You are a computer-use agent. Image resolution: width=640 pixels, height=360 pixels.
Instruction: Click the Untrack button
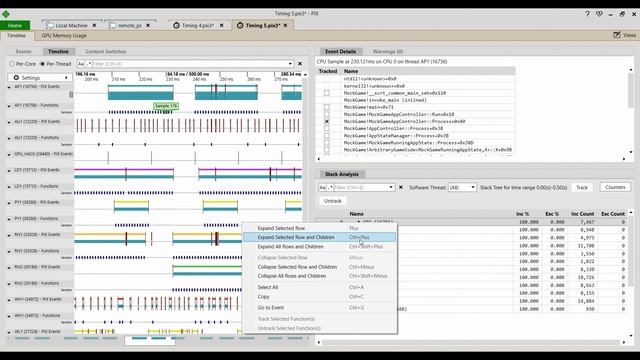coord(333,201)
